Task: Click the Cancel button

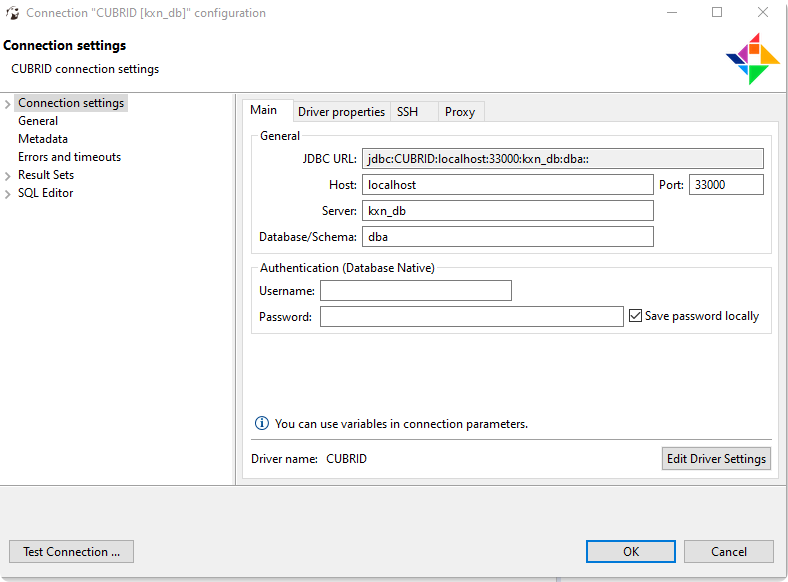Action: [x=729, y=551]
